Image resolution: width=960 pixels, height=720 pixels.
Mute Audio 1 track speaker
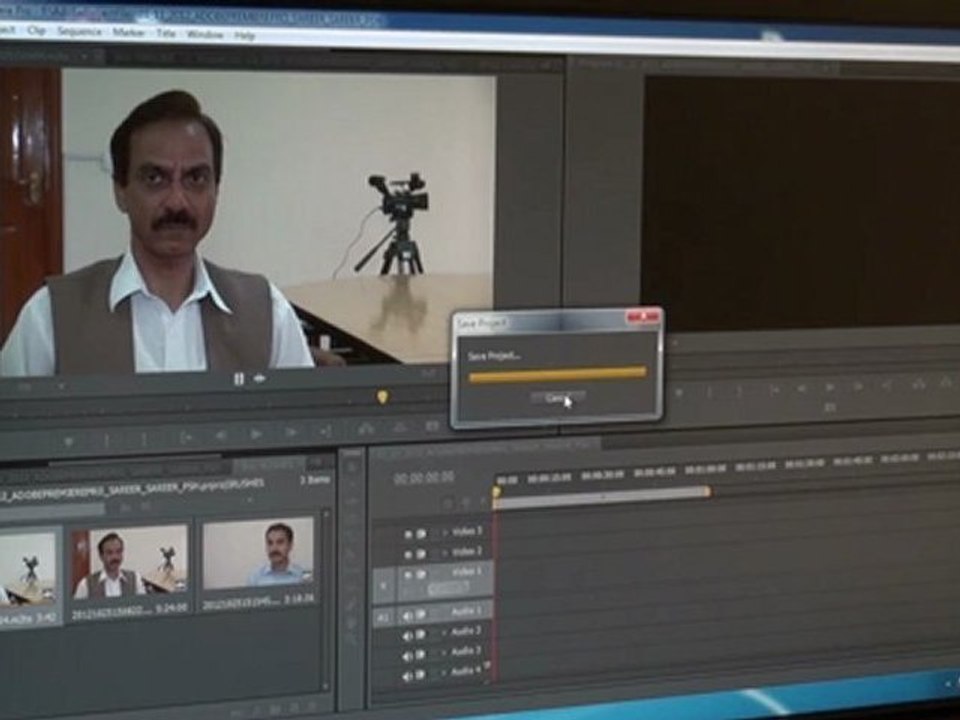click(408, 615)
